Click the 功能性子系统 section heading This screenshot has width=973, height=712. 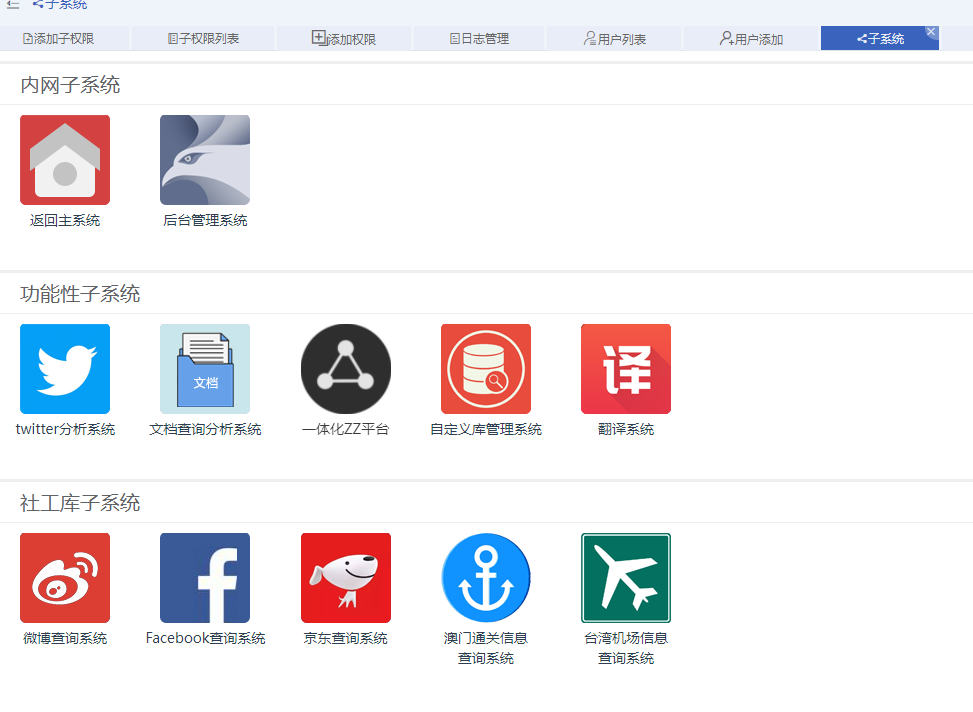click(80, 294)
